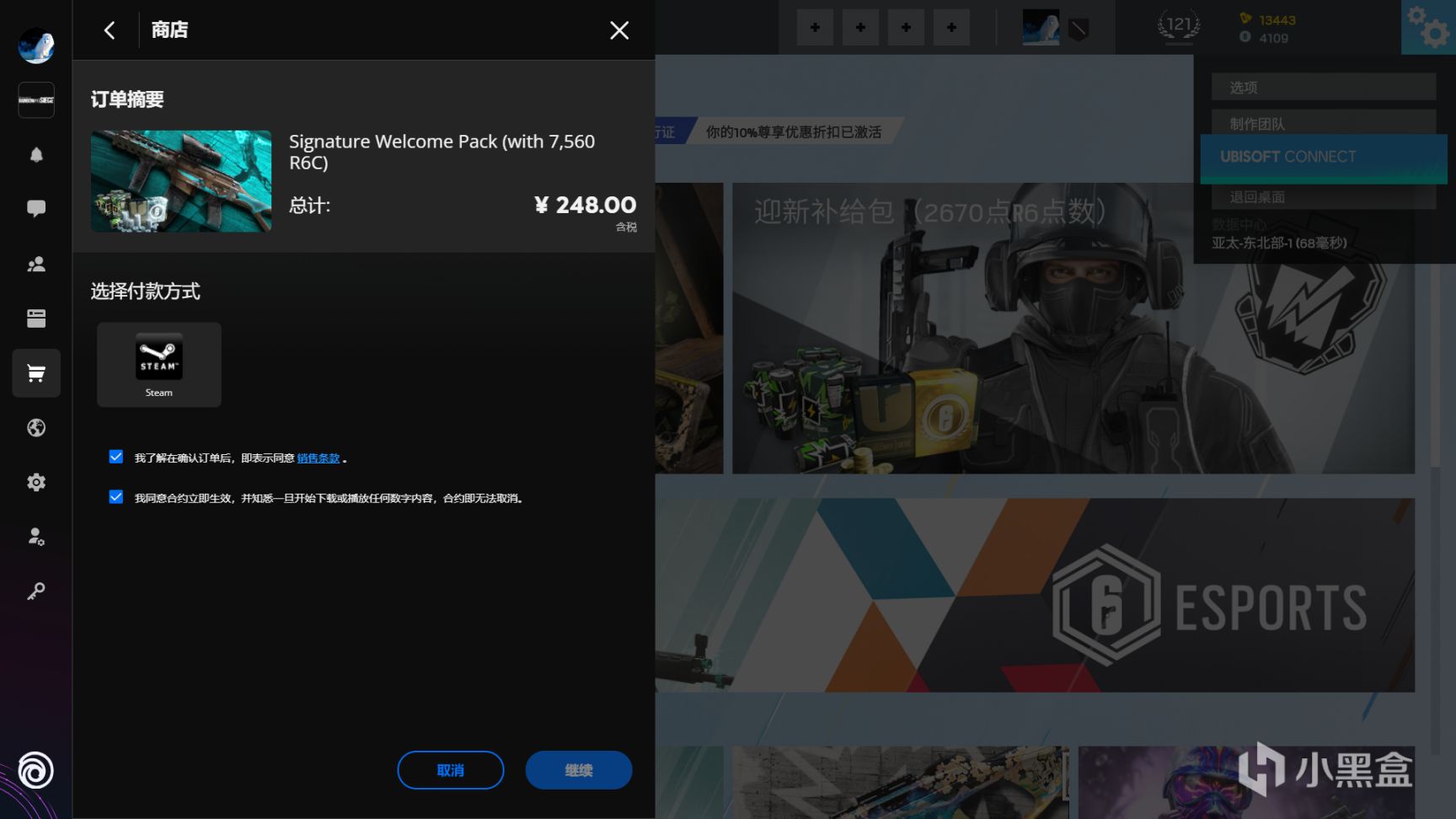Open the news feed card icon
1456x819 pixels.
point(36,318)
